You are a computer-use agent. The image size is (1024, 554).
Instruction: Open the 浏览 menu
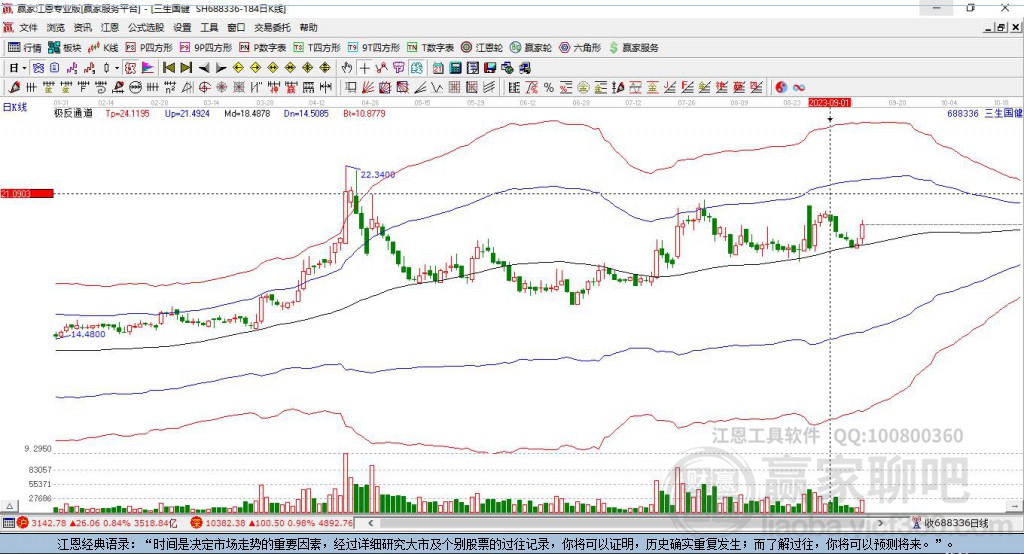pyautogui.click(x=56, y=27)
